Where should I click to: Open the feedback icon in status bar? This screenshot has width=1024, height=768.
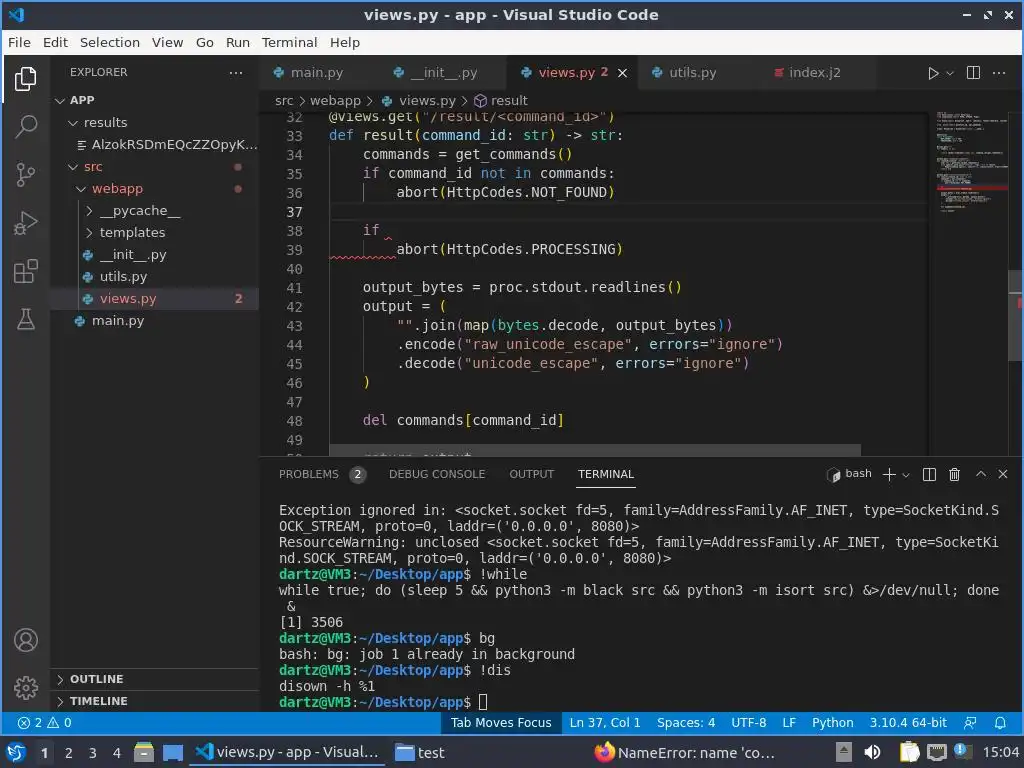pos(970,723)
